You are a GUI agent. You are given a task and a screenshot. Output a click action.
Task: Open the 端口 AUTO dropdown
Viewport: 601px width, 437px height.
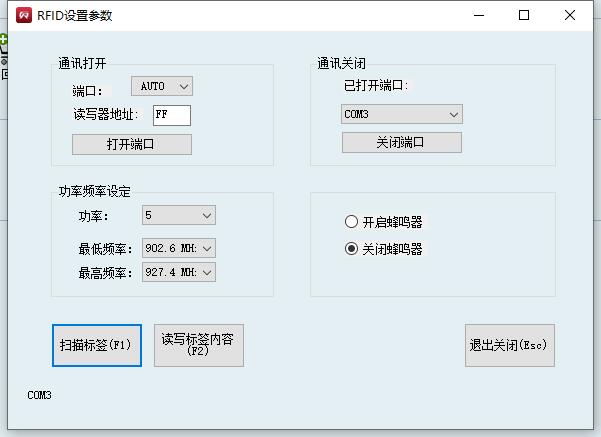(x=161, y=88)
